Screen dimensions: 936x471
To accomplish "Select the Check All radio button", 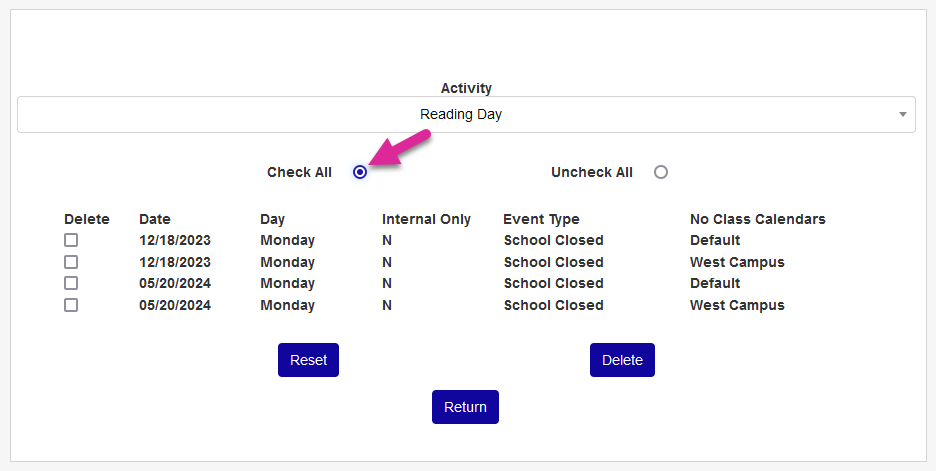I will click(x=360, y=172).
